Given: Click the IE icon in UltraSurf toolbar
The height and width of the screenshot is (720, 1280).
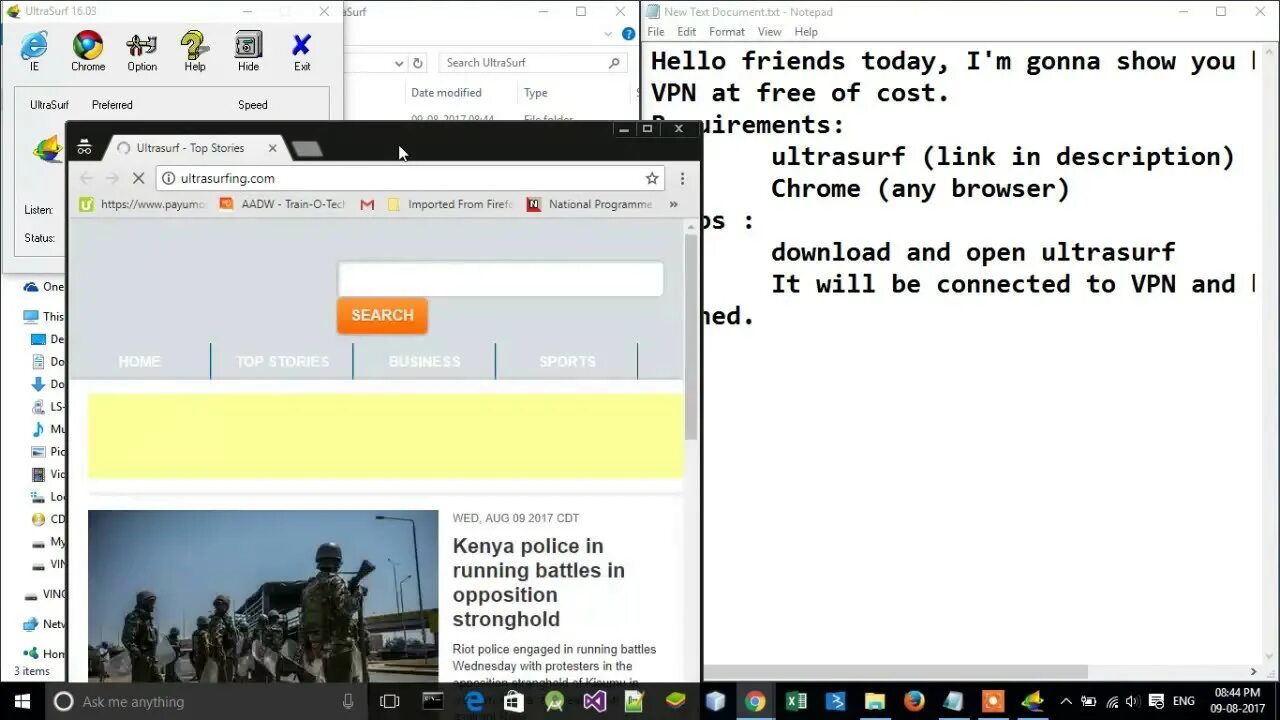Looking at the screenshot, I should (34, 51).
